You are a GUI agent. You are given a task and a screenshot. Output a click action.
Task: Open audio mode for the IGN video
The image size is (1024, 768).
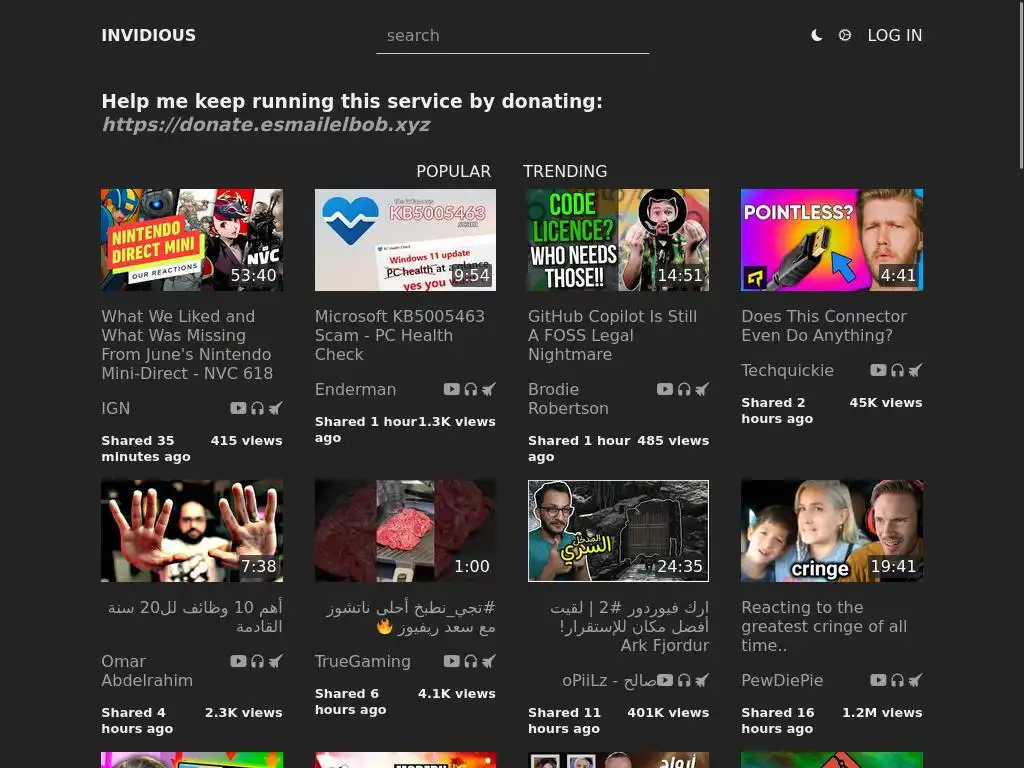(257, 408)
